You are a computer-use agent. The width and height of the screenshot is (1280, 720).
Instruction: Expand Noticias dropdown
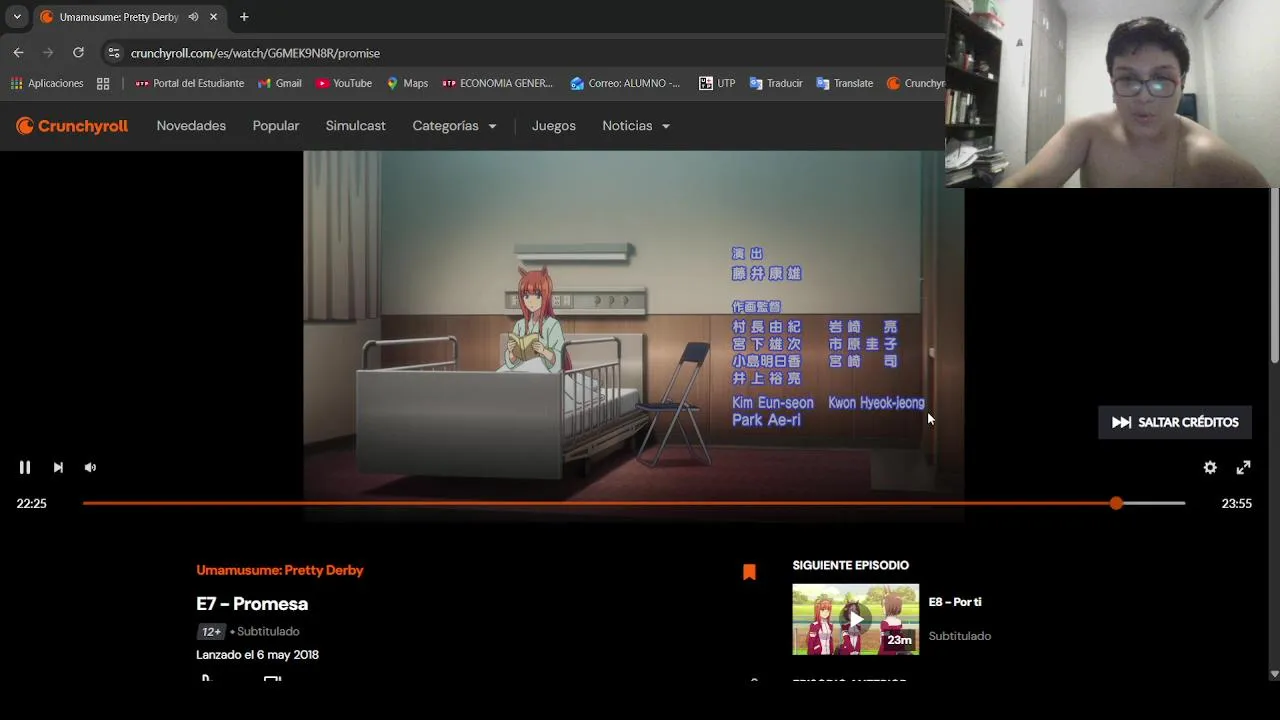(636, 126)
